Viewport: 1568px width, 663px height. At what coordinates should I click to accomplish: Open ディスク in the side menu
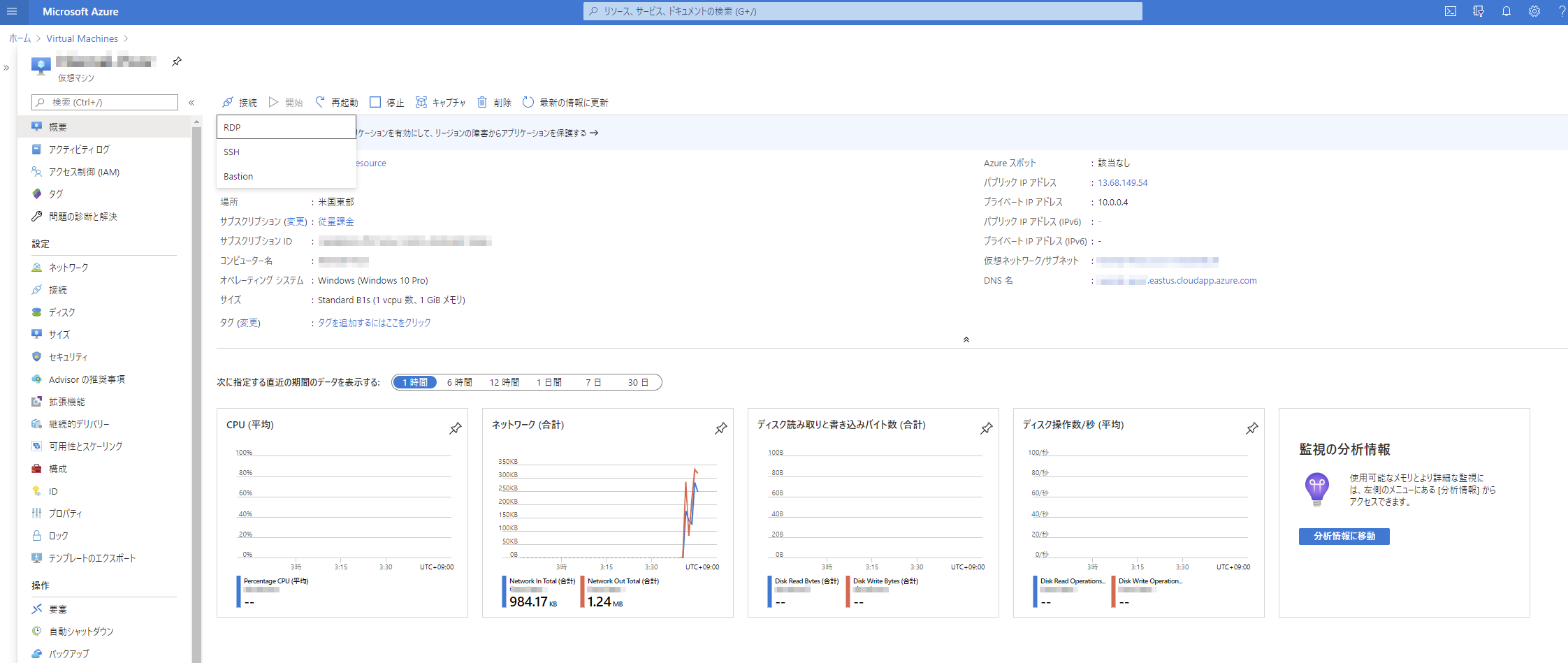105,312
